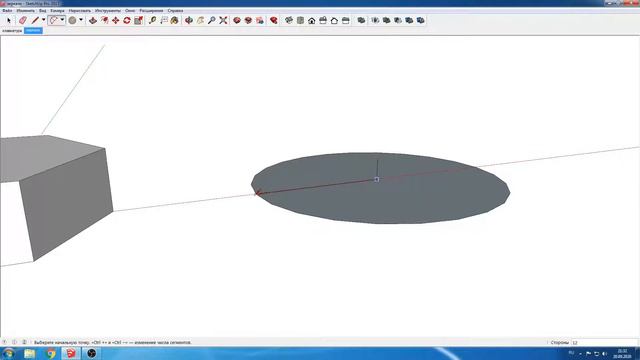Pick the Scale tool
Viewport: 640px width, 360px height.
[x=138, y=20]
